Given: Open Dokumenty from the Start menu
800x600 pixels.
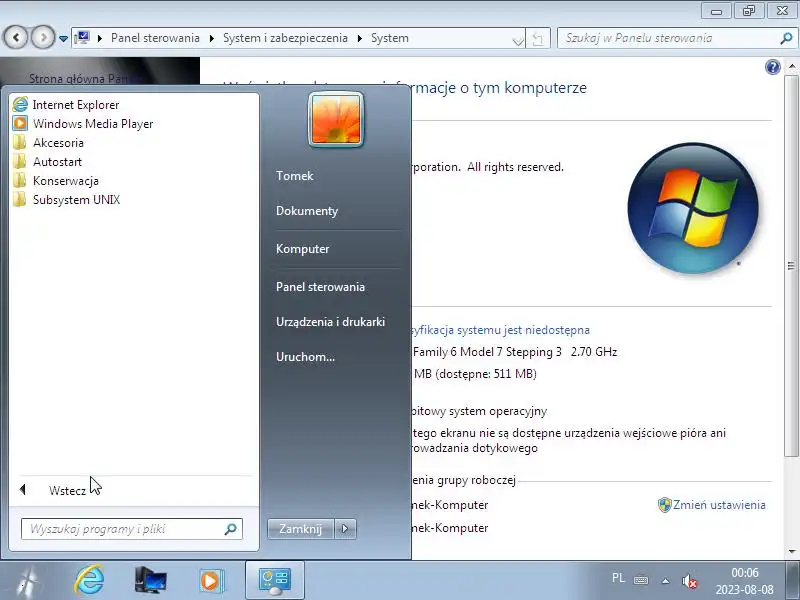Looking at the screenshot, I should click(307, 211).
